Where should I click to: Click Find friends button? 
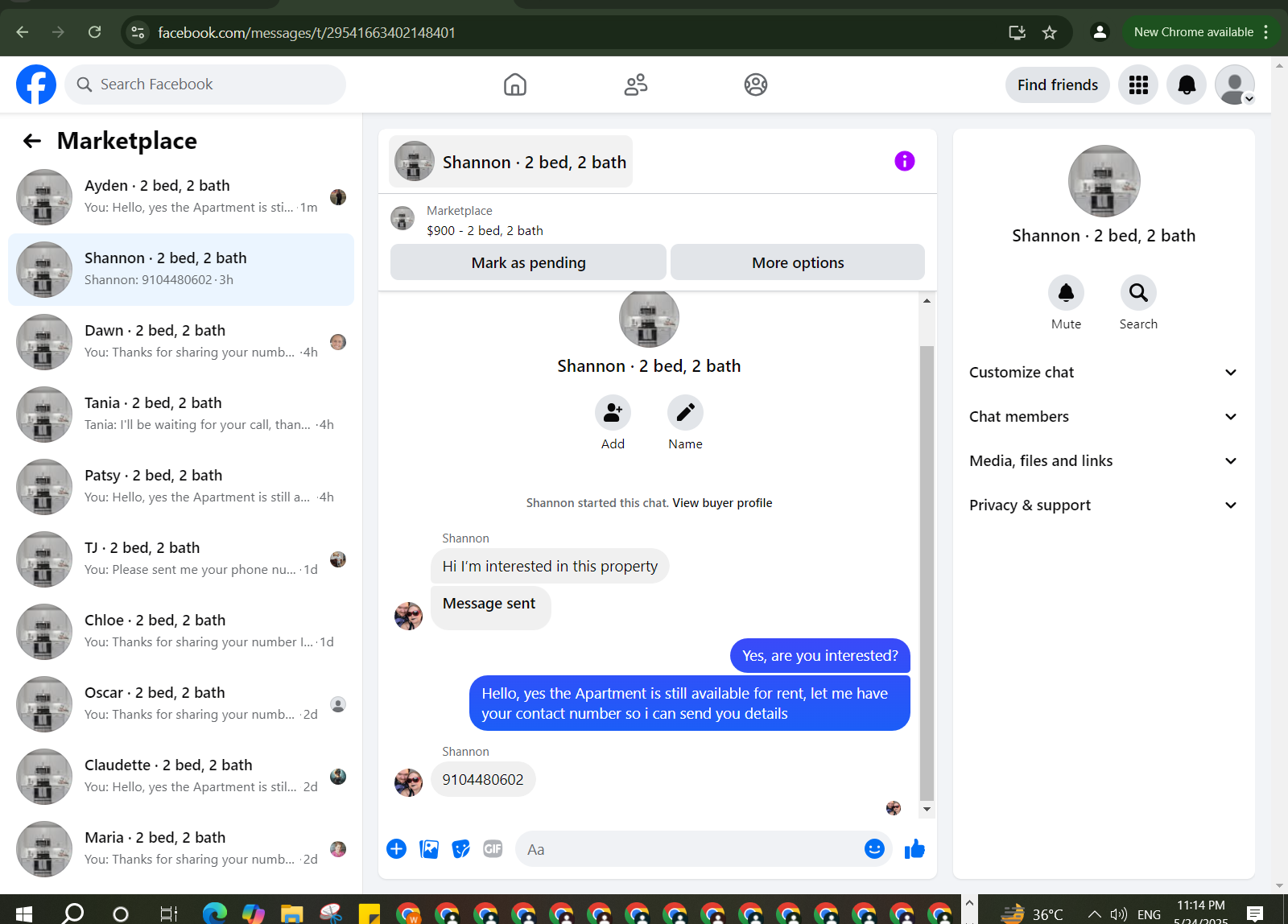tap(1058, 85)
